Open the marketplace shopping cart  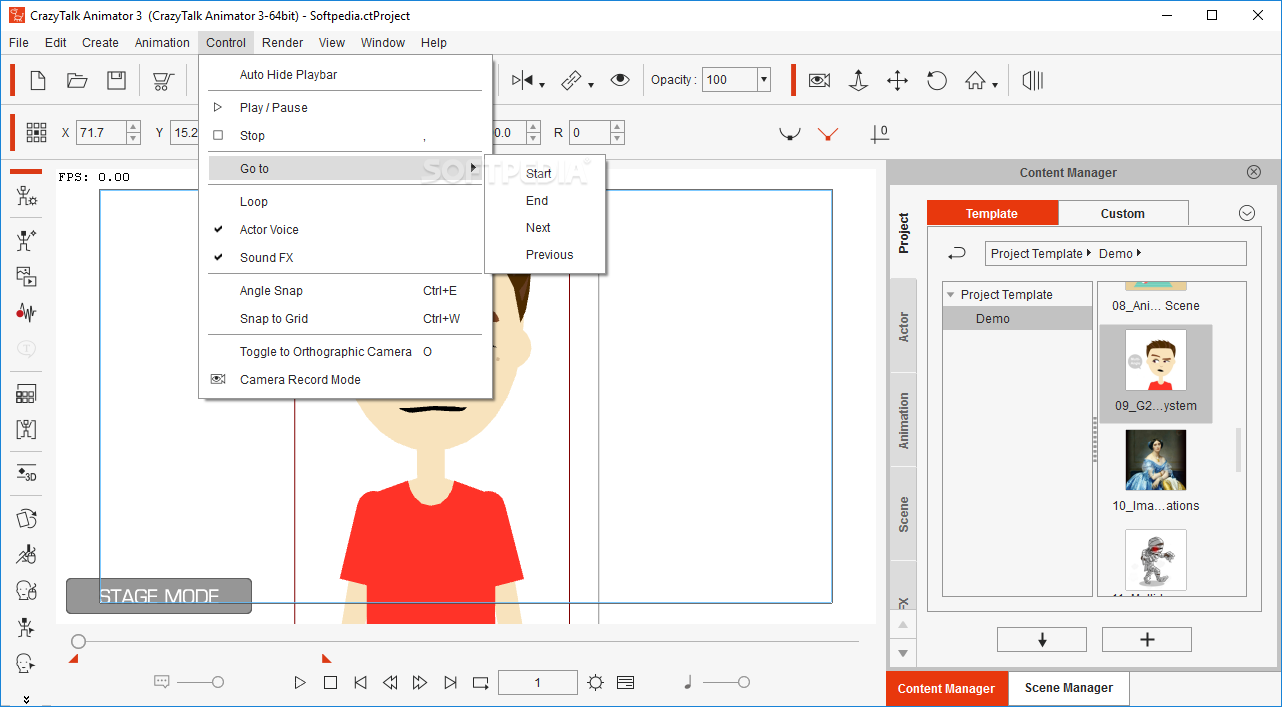(163, 80)
